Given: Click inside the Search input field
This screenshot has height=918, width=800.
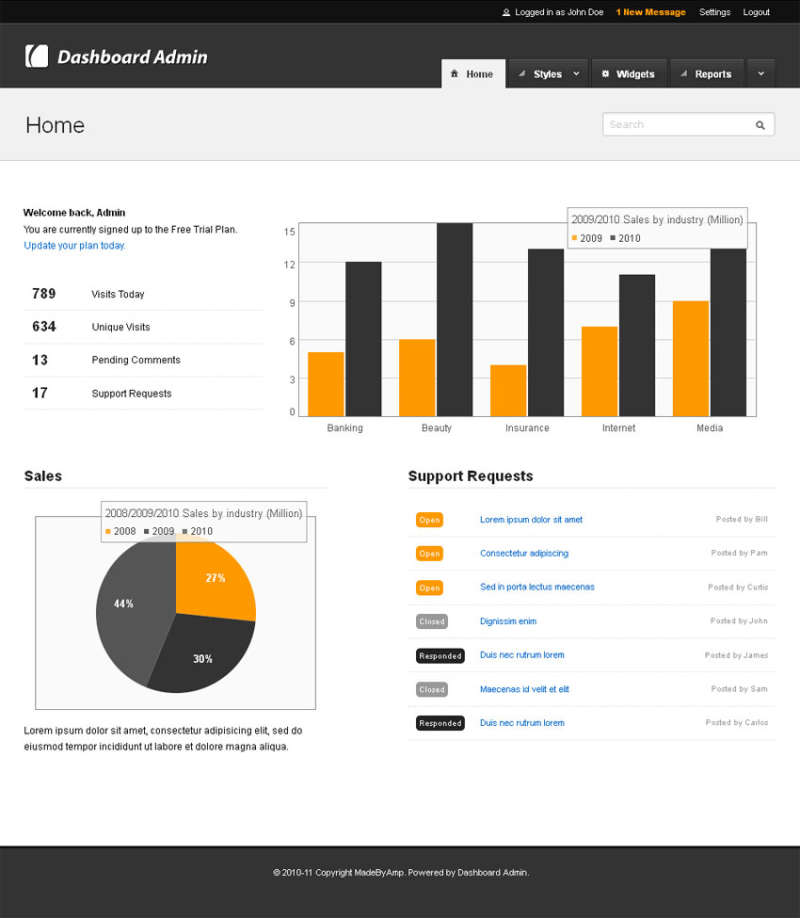Looking at the screenshot, I should point(675,125).
